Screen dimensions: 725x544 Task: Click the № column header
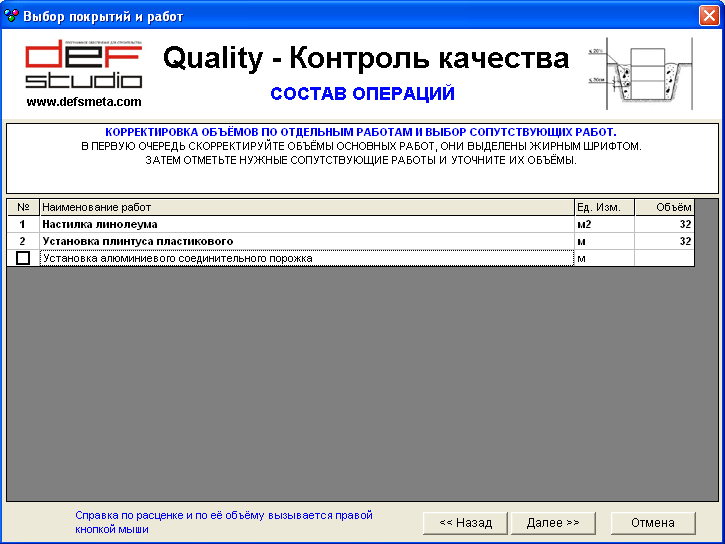click(23, 207)
